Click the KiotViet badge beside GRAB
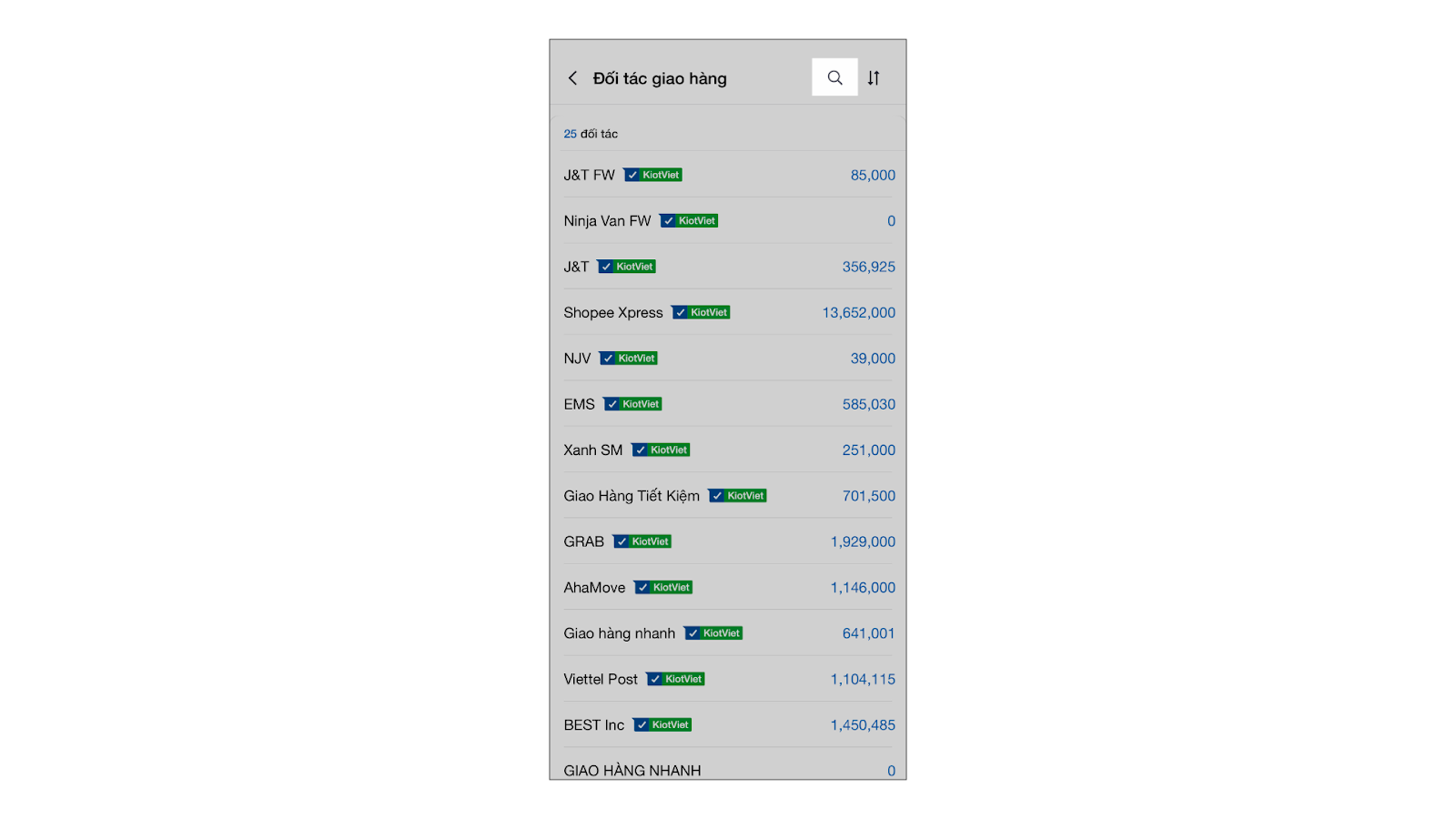The height and width of the screenshot is (819, 1456). click(x=642, y=541)
